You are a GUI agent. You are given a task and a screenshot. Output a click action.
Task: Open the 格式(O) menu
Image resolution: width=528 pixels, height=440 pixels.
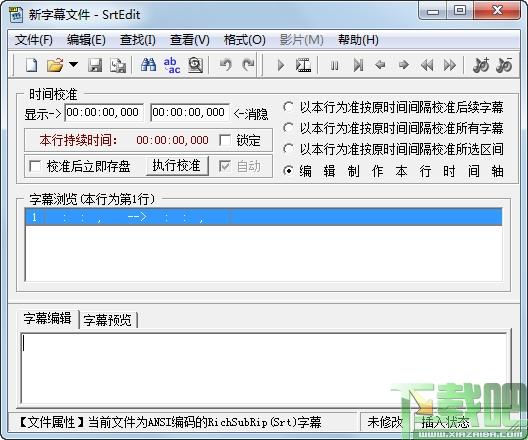[x=245, y=40]
